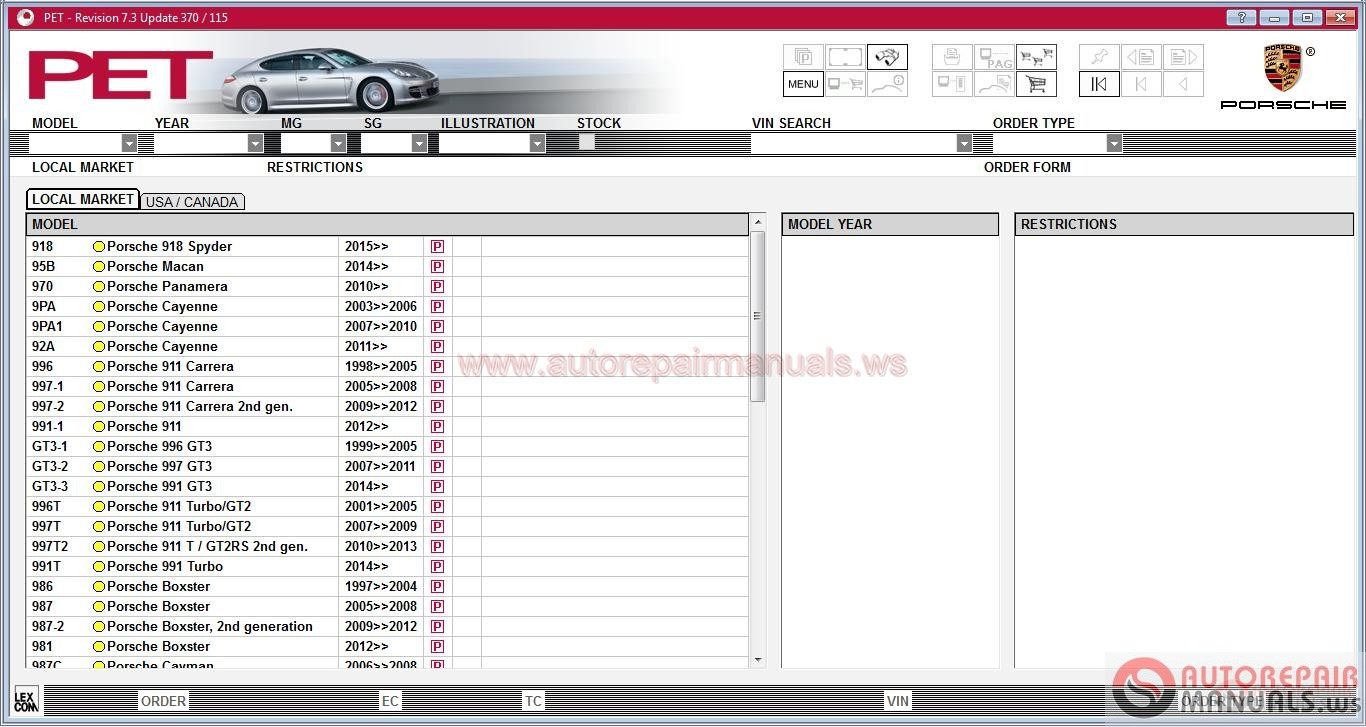
Task: Click the model list scroll-up arrow
Action: (x=757, y=221)
